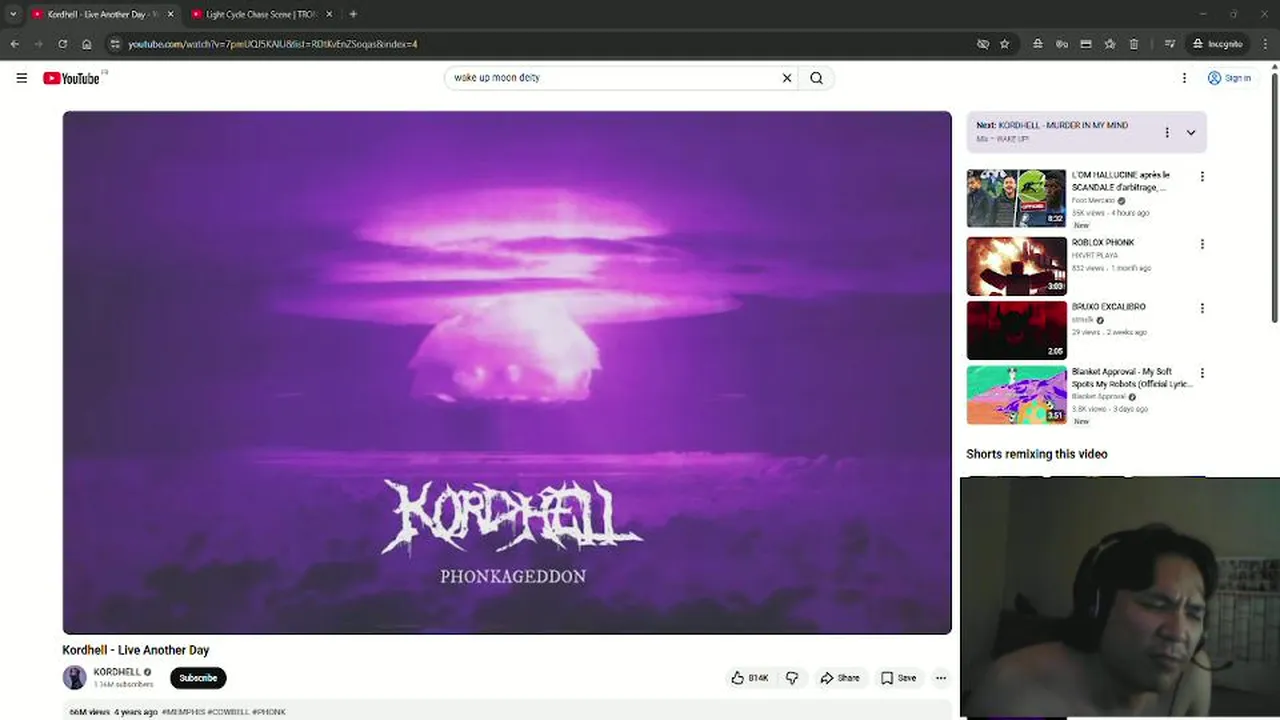This screenshot has height=720, width=1280.
Task: Click the dislike thumbs-down button
Action: (792, 678)
